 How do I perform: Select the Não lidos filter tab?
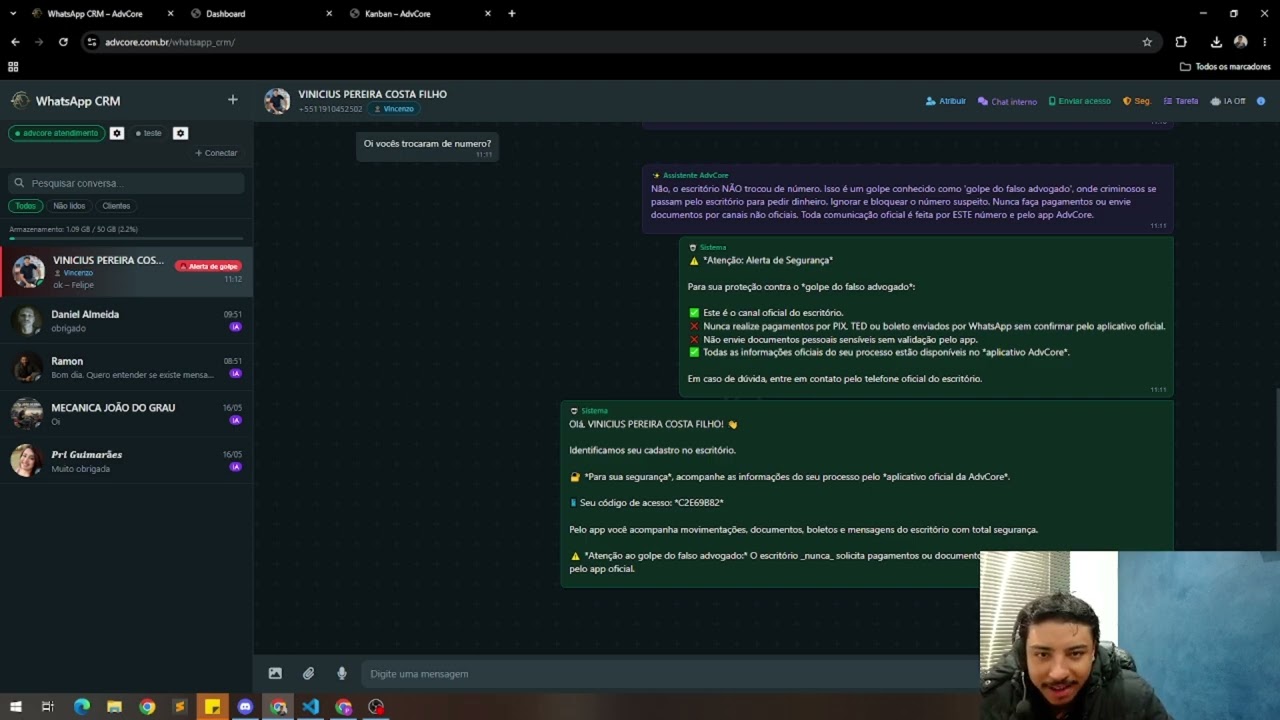click(69, 206)
